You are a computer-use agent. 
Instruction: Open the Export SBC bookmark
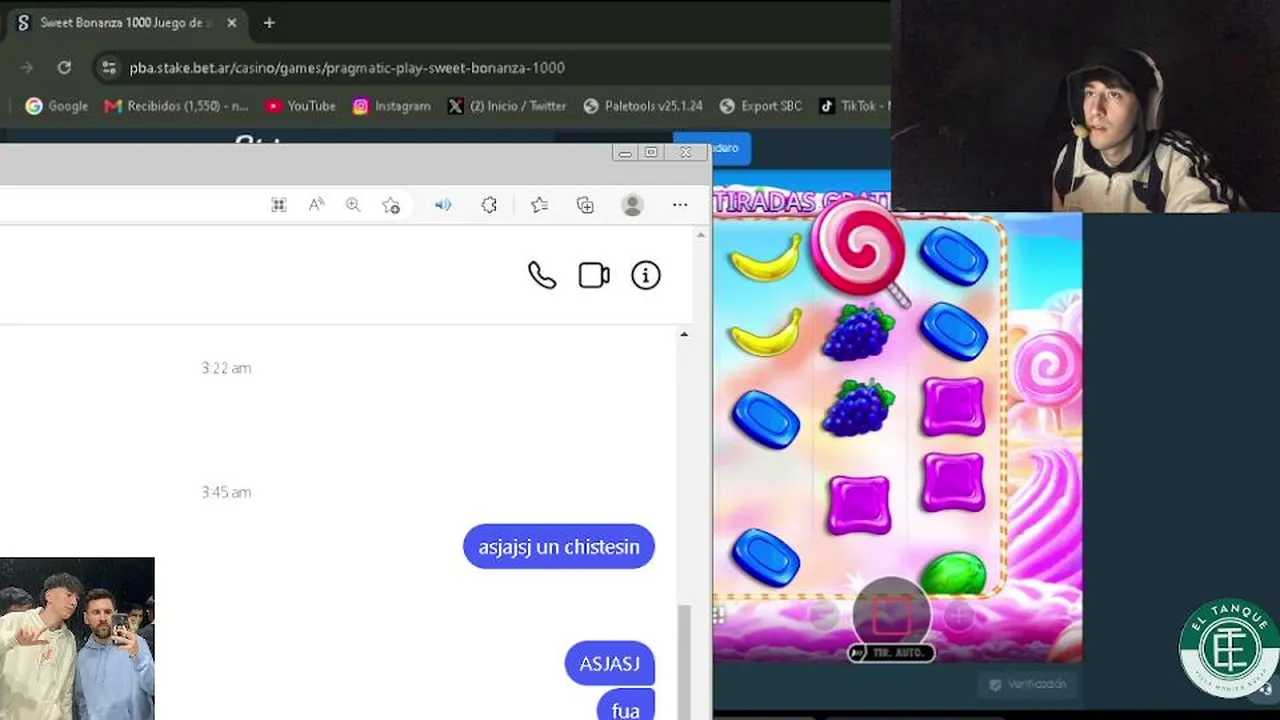tap(760, 106)
